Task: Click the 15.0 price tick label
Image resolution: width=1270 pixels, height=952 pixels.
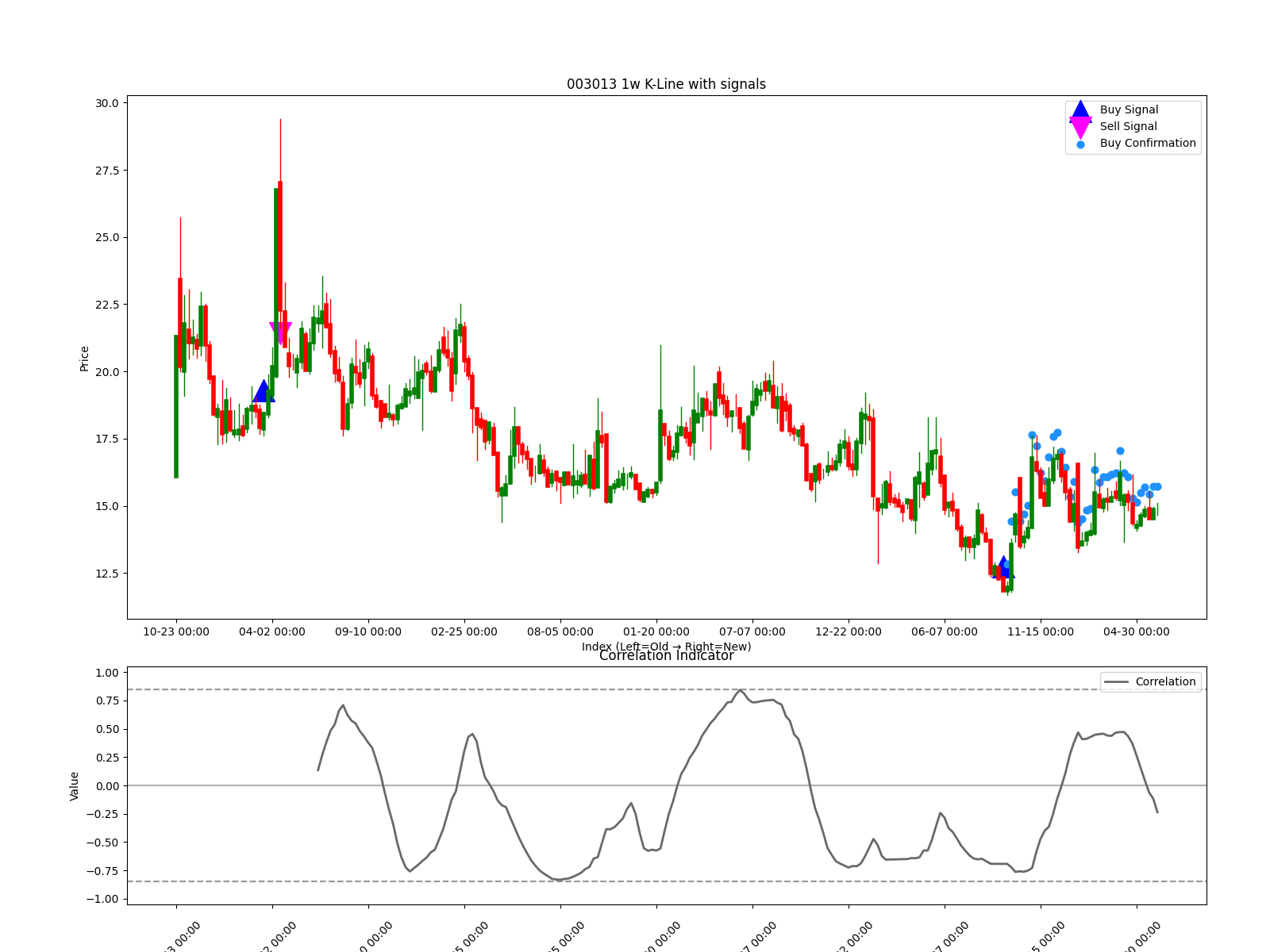Action: coord(106,506)
